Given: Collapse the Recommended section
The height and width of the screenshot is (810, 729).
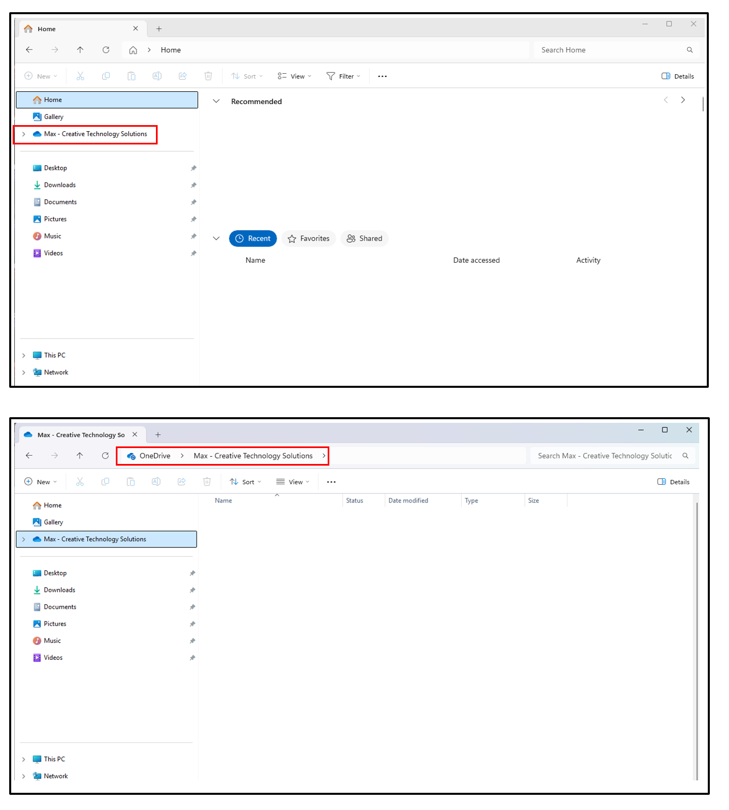Looking at the screenshot, I should [216, 101].
